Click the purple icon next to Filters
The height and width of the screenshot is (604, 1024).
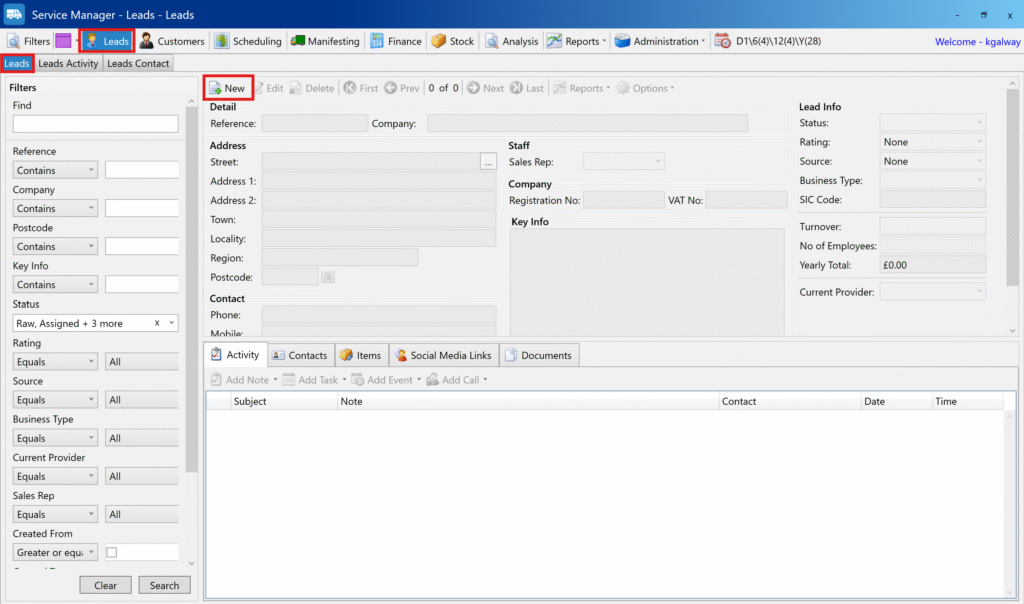coord(63,41)
